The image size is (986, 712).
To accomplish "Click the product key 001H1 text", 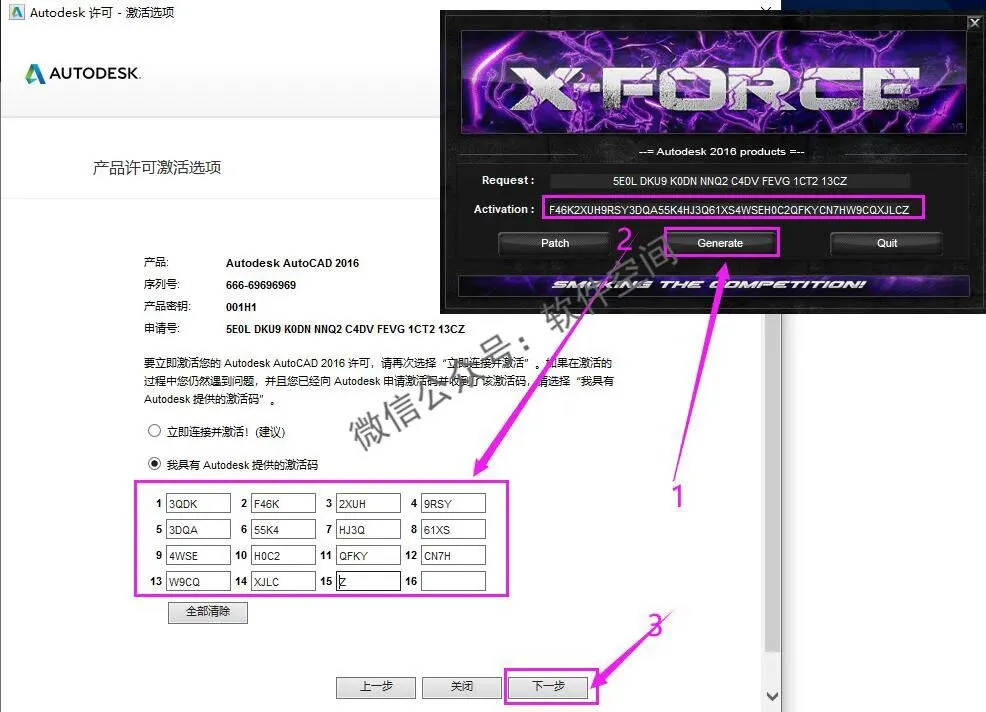I will pyautogui.click(x=241, y=307).
